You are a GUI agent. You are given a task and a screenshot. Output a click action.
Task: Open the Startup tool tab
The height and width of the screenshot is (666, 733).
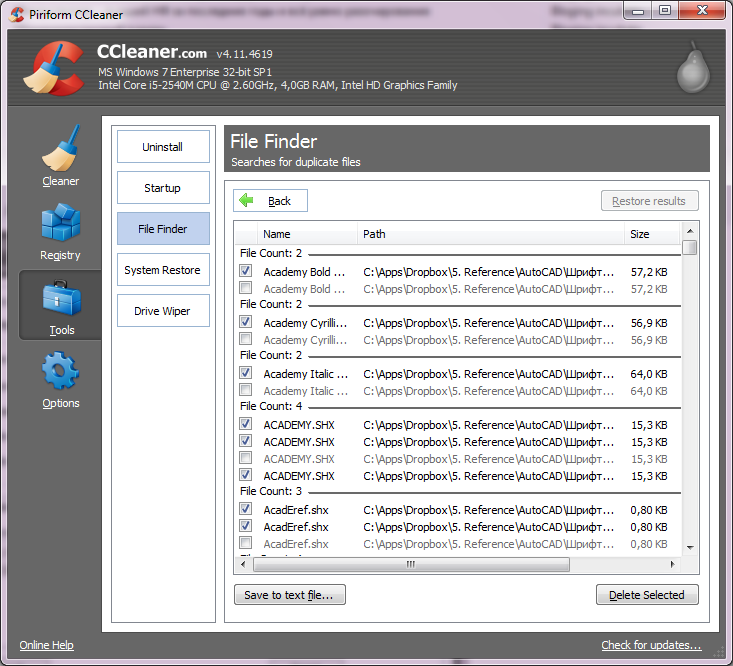163,188
